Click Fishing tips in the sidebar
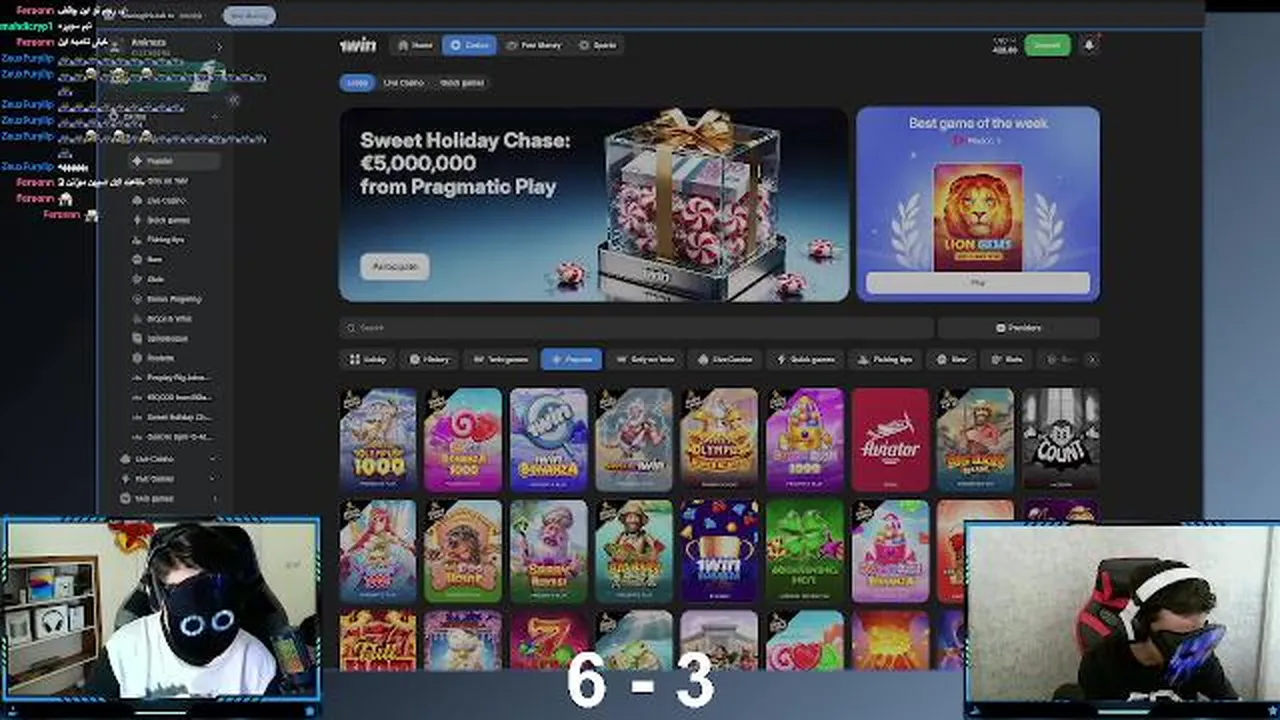This screenshot has height=720, width=1280. (x=165, y=240)
